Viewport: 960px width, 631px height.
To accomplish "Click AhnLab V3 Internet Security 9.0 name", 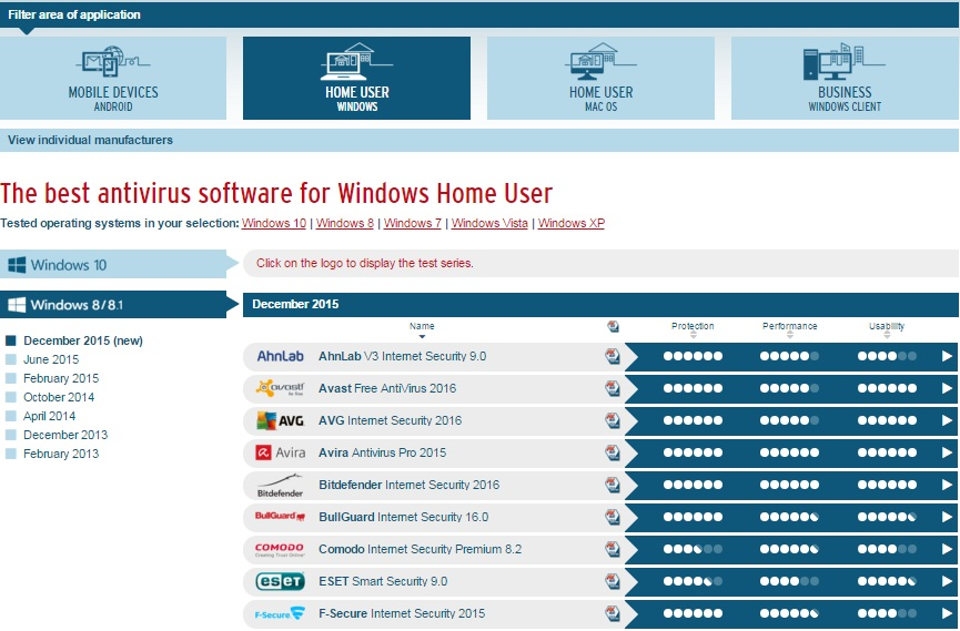I will (402, 356).
